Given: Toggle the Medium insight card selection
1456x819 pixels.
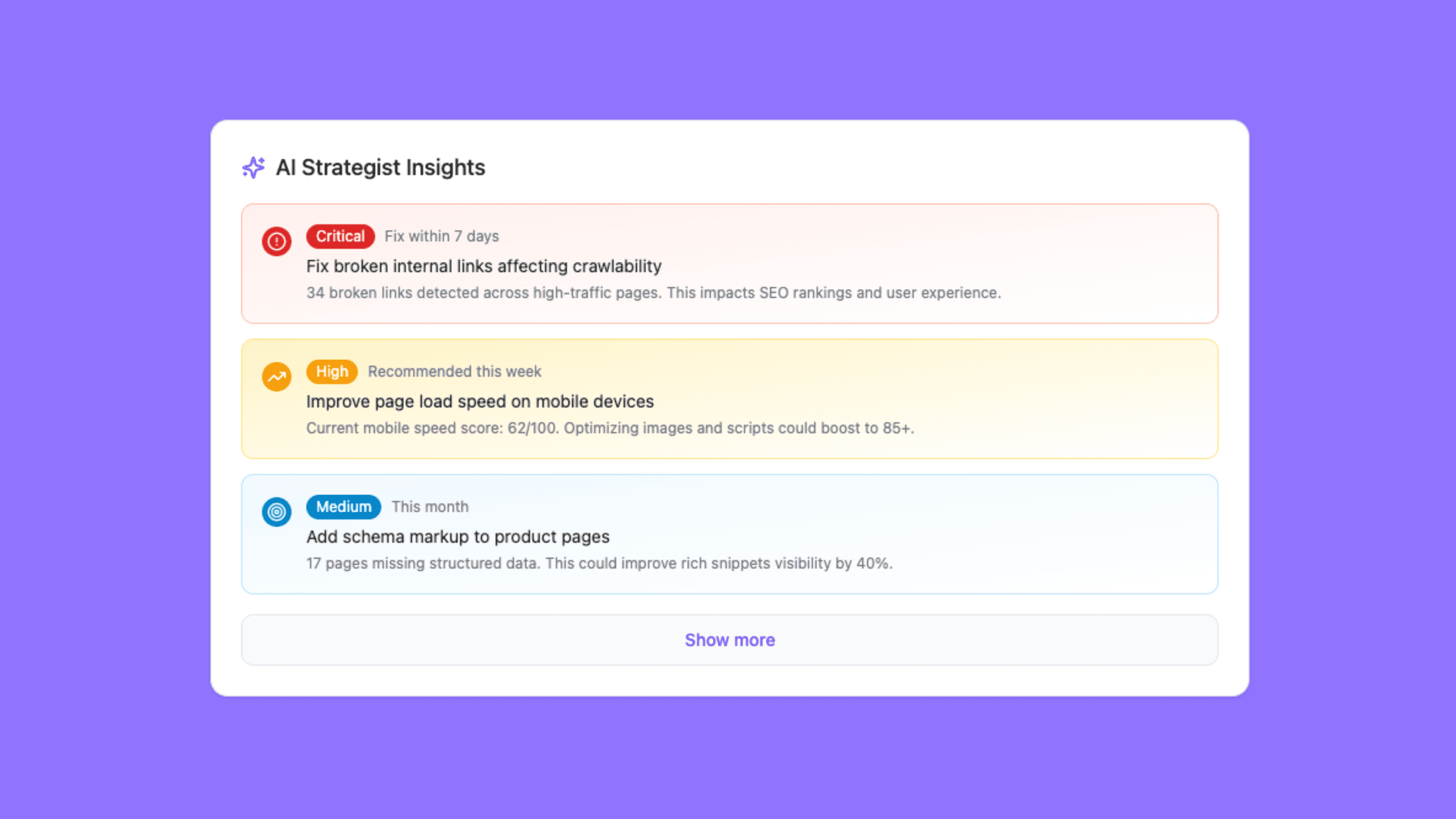Looking at the screenshot, I should (x=729, y=534).
